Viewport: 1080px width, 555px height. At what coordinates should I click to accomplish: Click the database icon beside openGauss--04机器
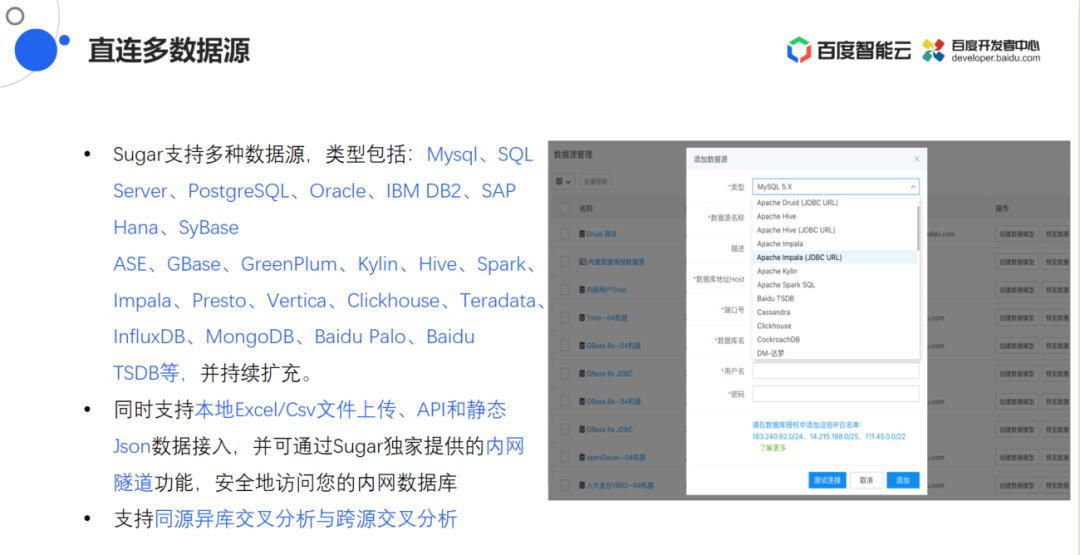(582, 457)
